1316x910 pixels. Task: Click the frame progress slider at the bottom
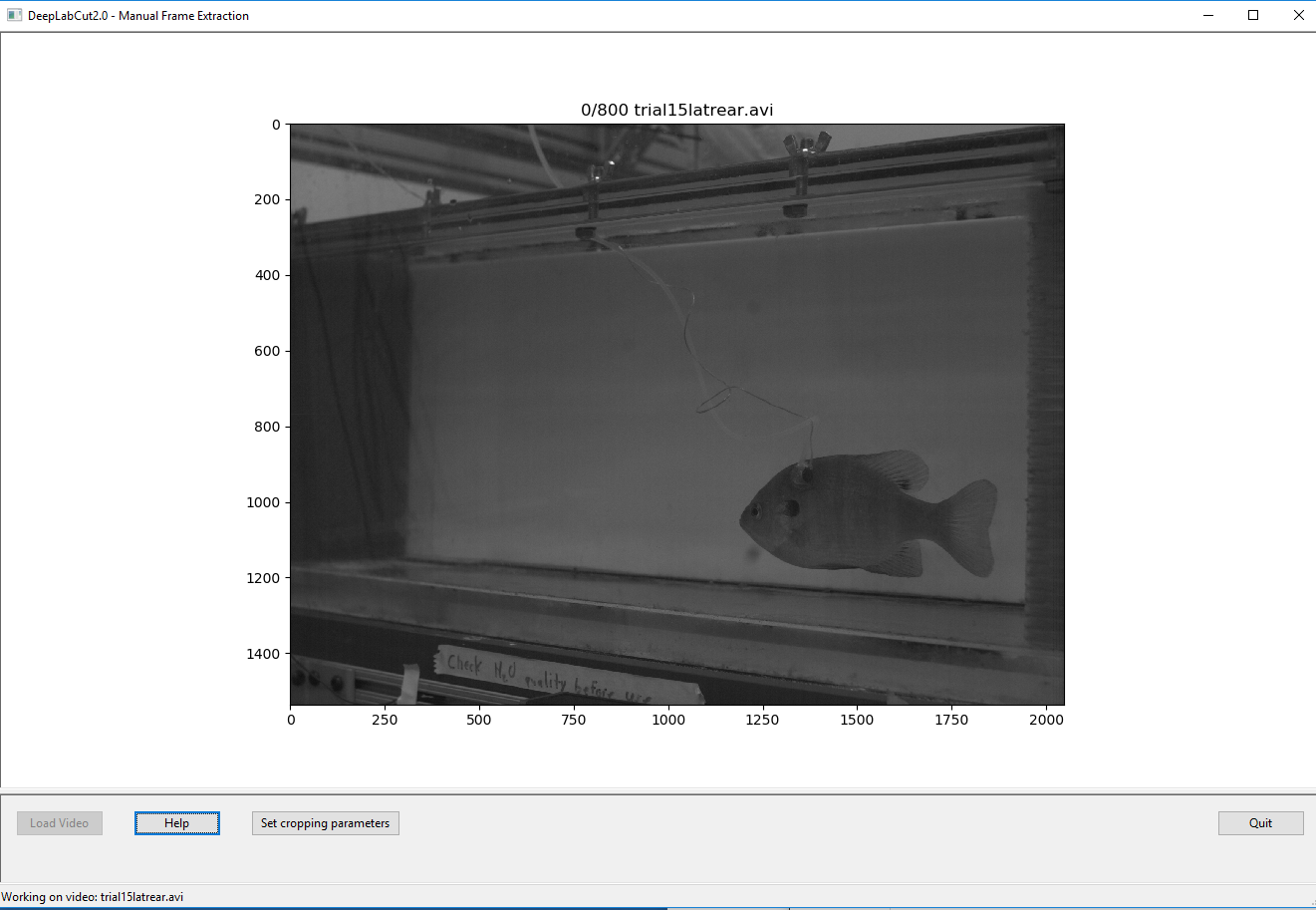click(x=658, y=908)
